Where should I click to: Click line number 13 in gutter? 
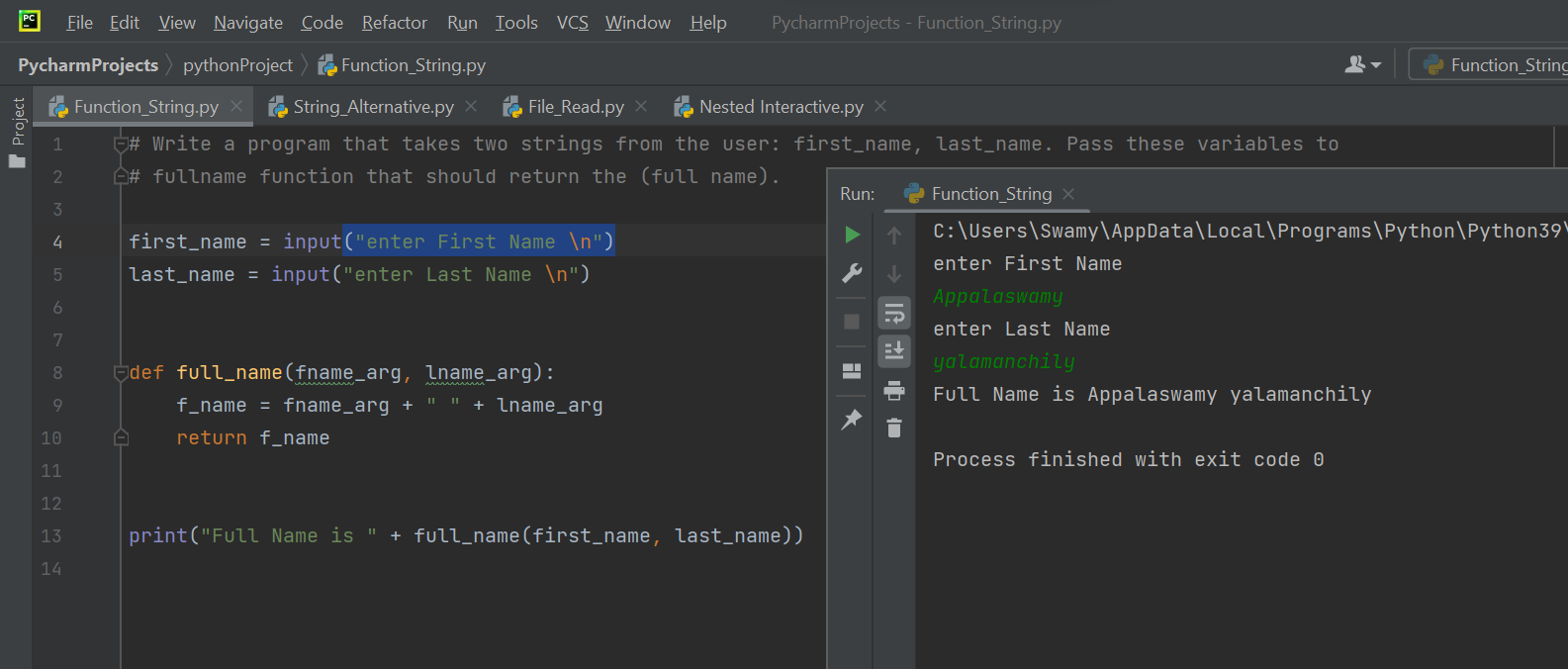pos(51,536)
